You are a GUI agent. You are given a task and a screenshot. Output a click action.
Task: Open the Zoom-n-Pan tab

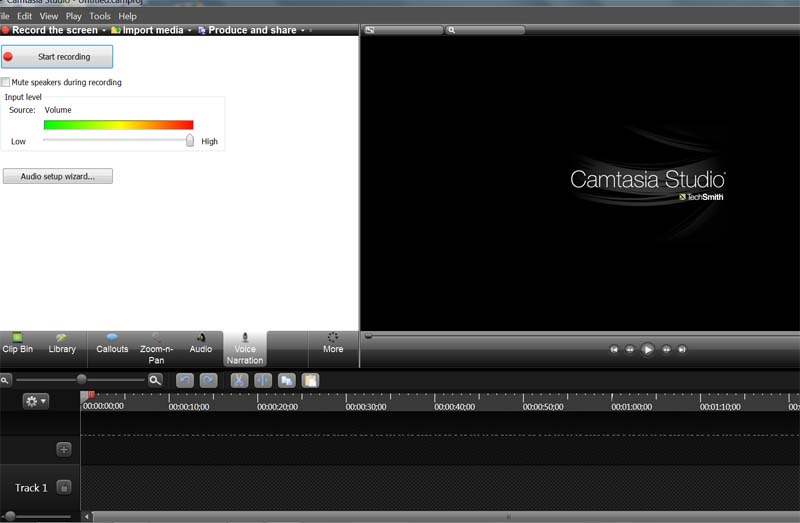pyautogui.click(x=156, y=349)
